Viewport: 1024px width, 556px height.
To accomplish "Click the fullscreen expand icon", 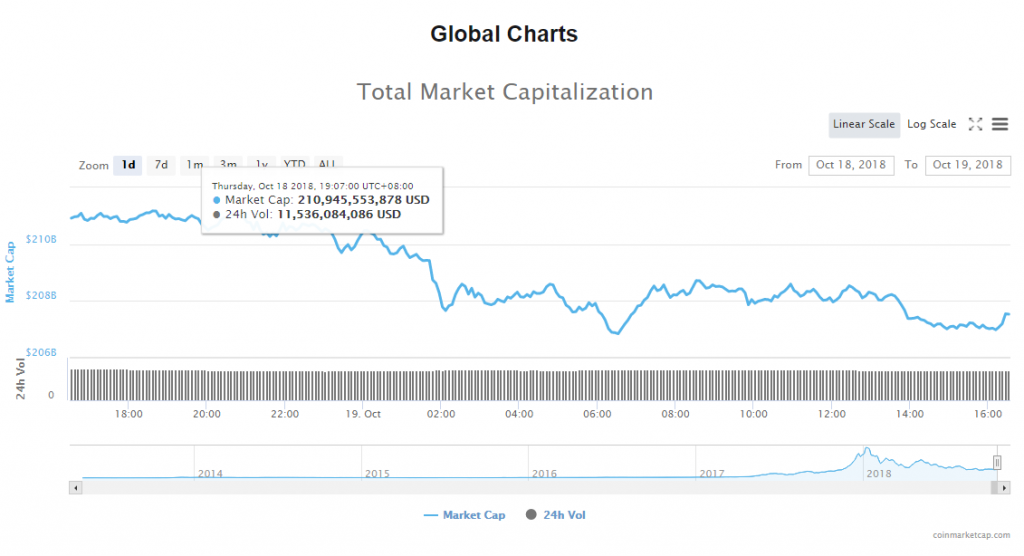I will (976, 124).
